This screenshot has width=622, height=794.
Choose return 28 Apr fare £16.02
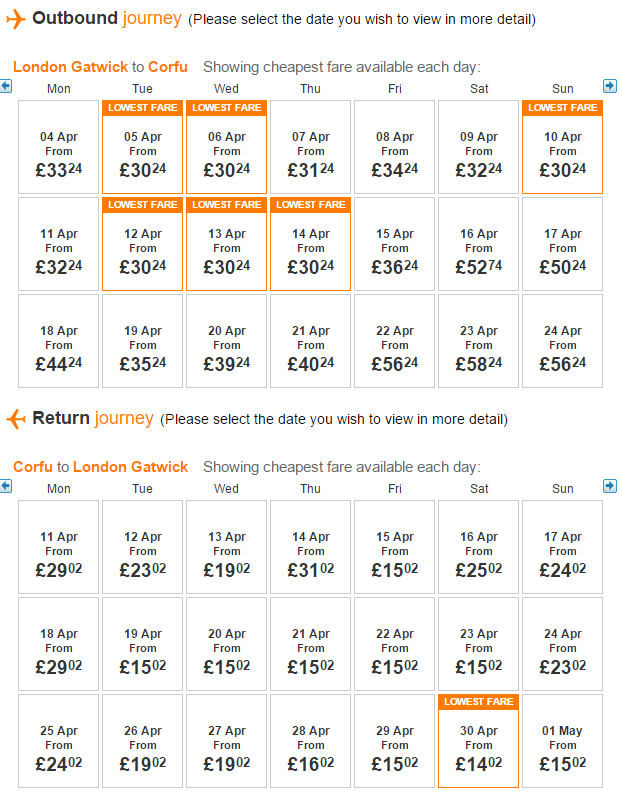point(310,741)
